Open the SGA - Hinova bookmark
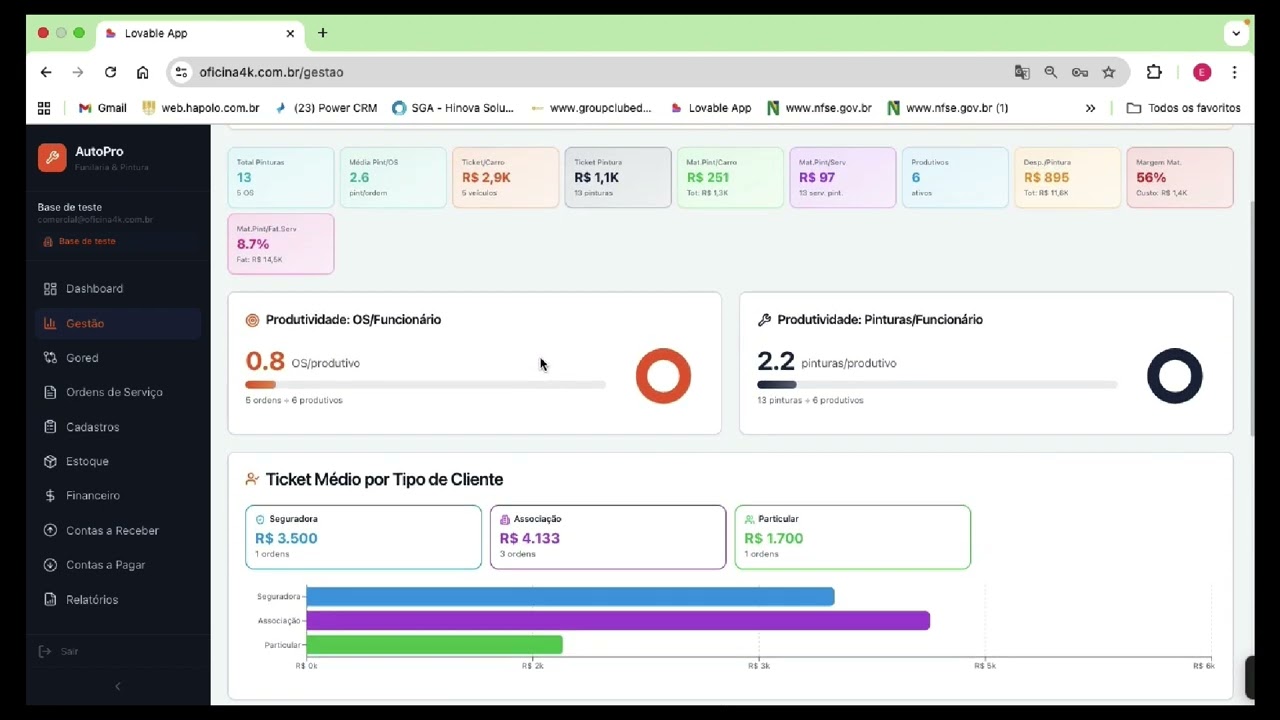This screenshot has height=720, width=1280. click(453, 108)
